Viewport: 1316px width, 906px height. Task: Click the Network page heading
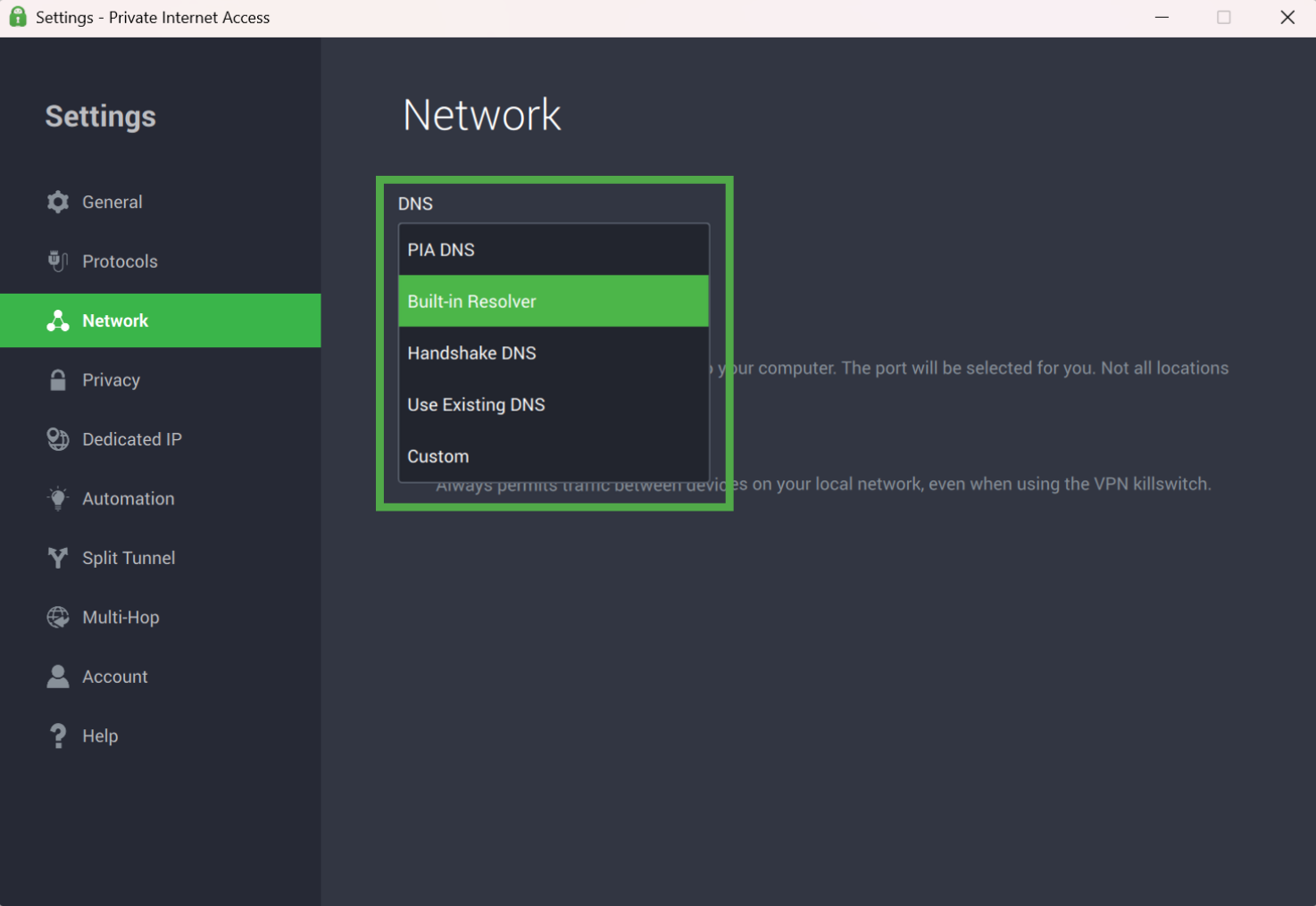click(482, 115)
